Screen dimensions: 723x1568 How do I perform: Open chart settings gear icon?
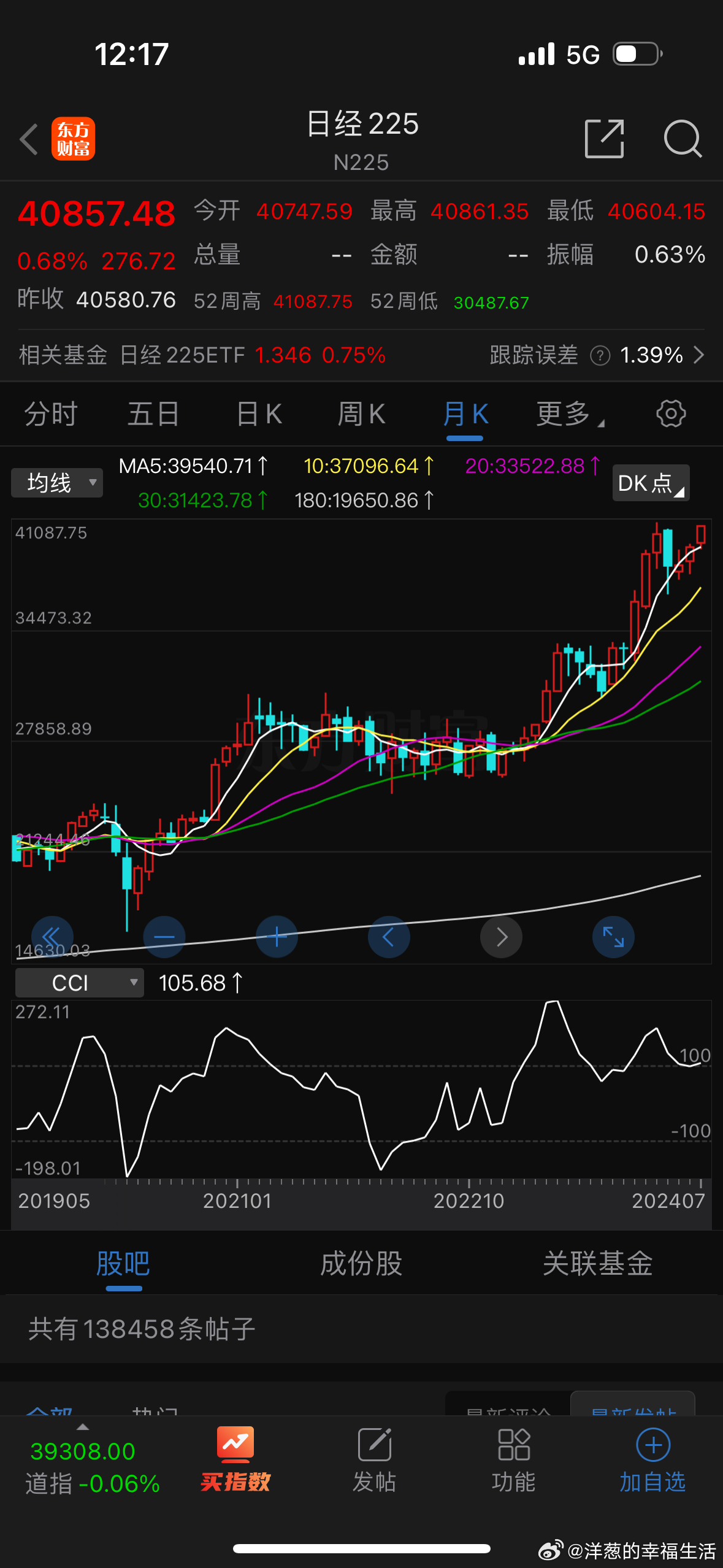pyautogui.click(x=671, y=414)
